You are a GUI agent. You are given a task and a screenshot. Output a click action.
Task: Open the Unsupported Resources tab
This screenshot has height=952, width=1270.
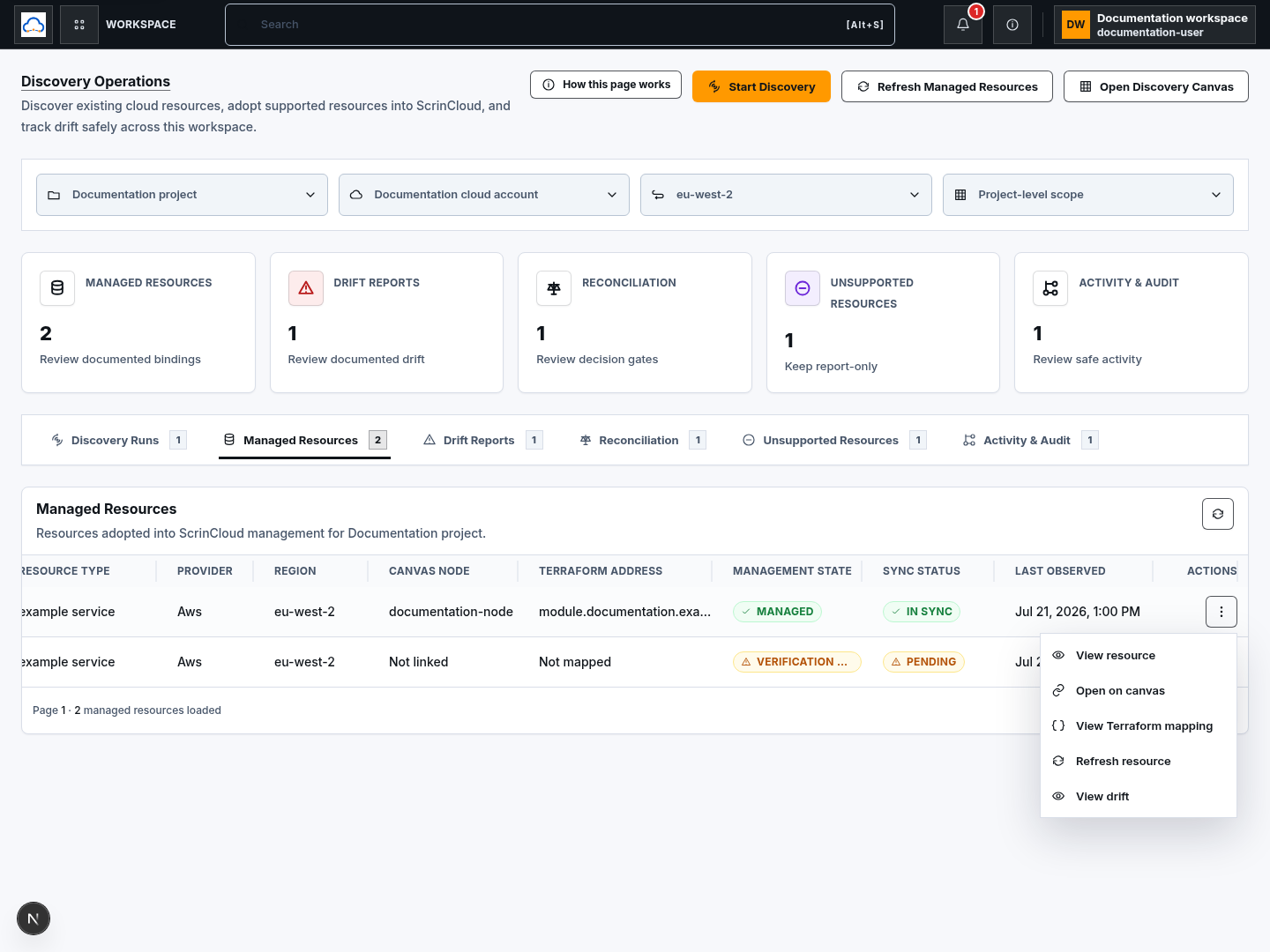click(834, 440)
